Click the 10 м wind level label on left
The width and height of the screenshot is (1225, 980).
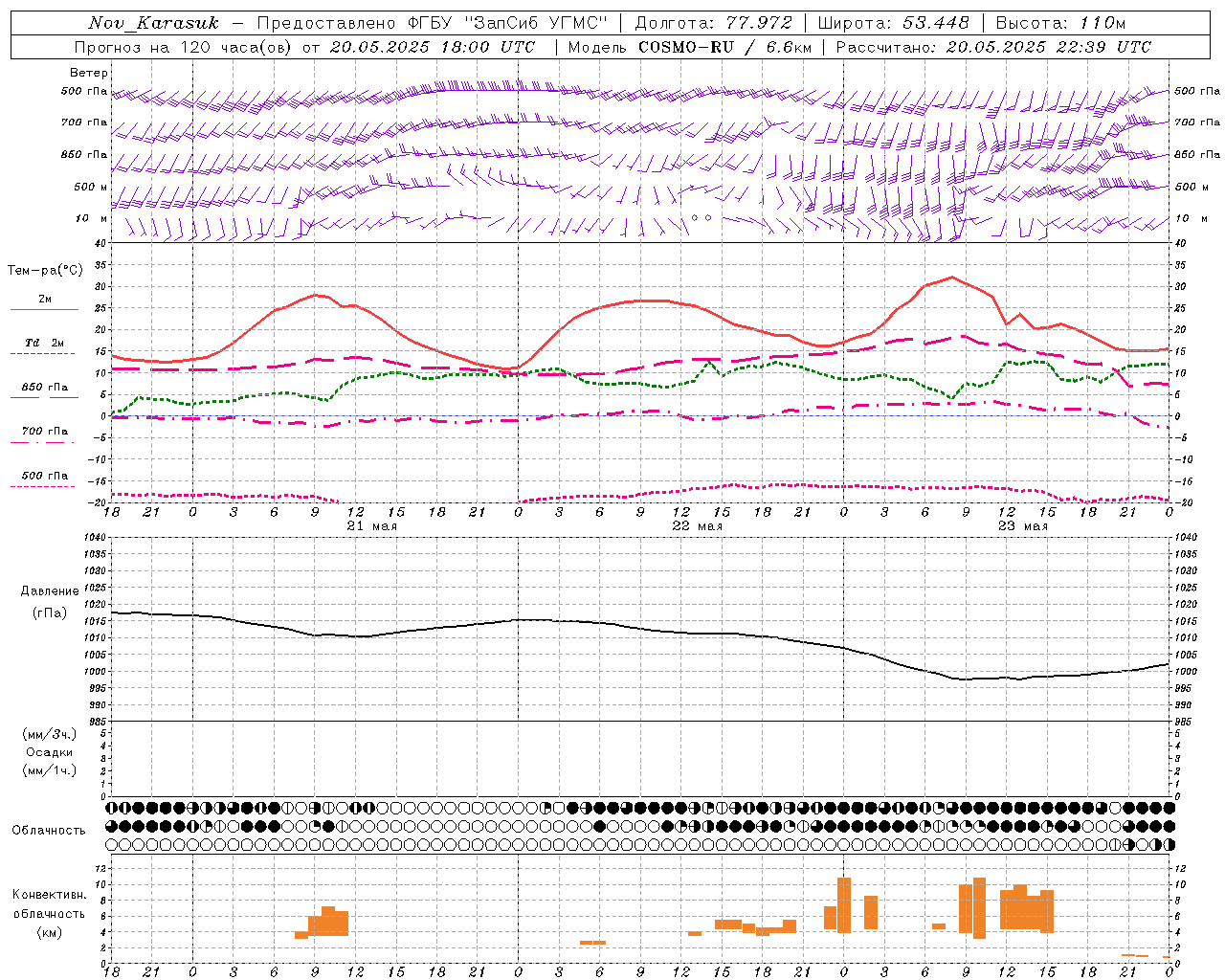tap(92, 218)
